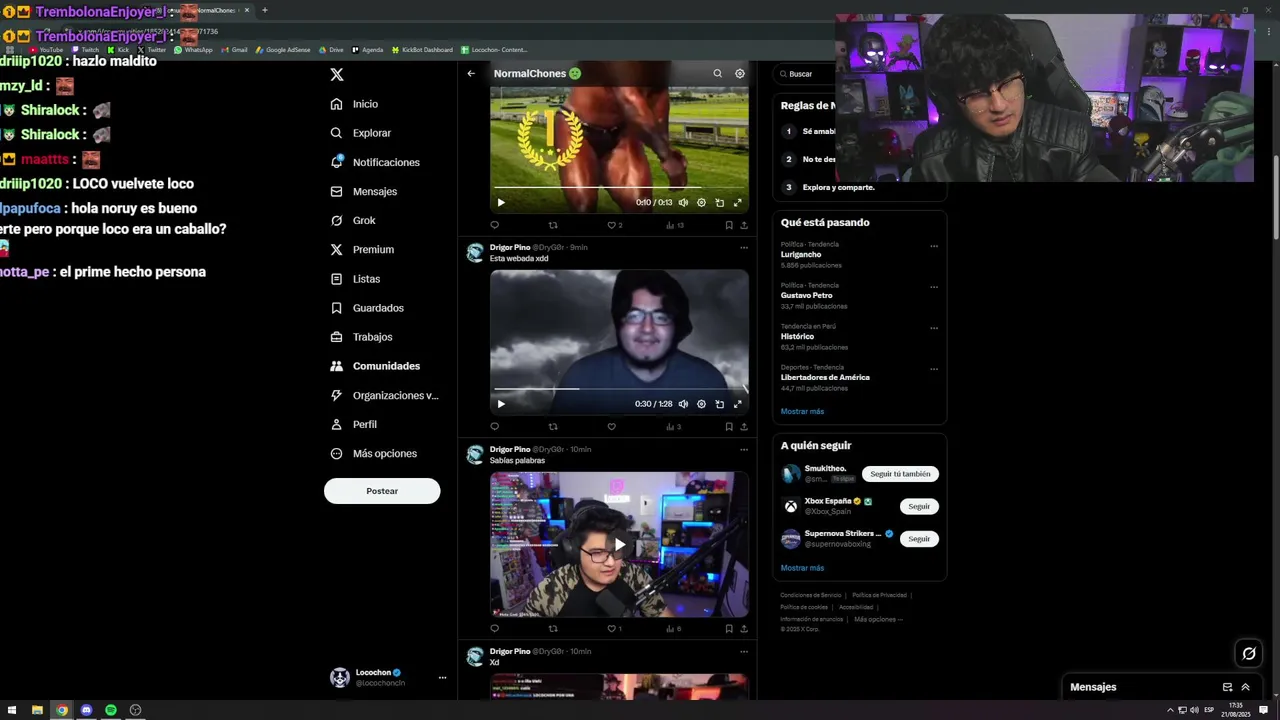Open Gustavo Petro trend options menu
The height and width of the screenshot is (720, 1280).
[x=934, y=287]
